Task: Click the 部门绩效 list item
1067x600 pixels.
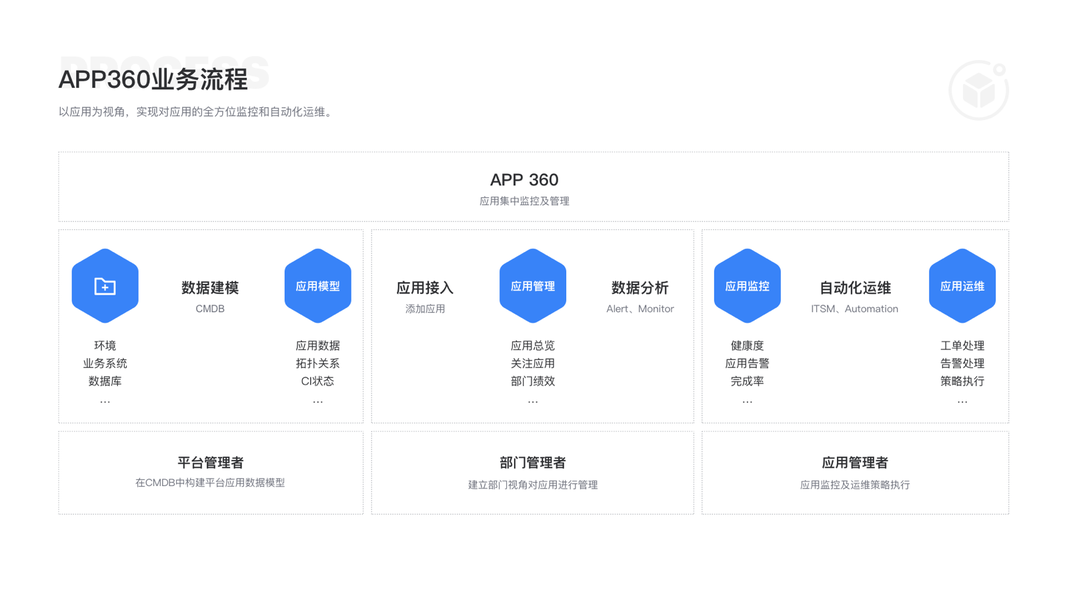Action: pyautogui.click(x=533, y=381)
